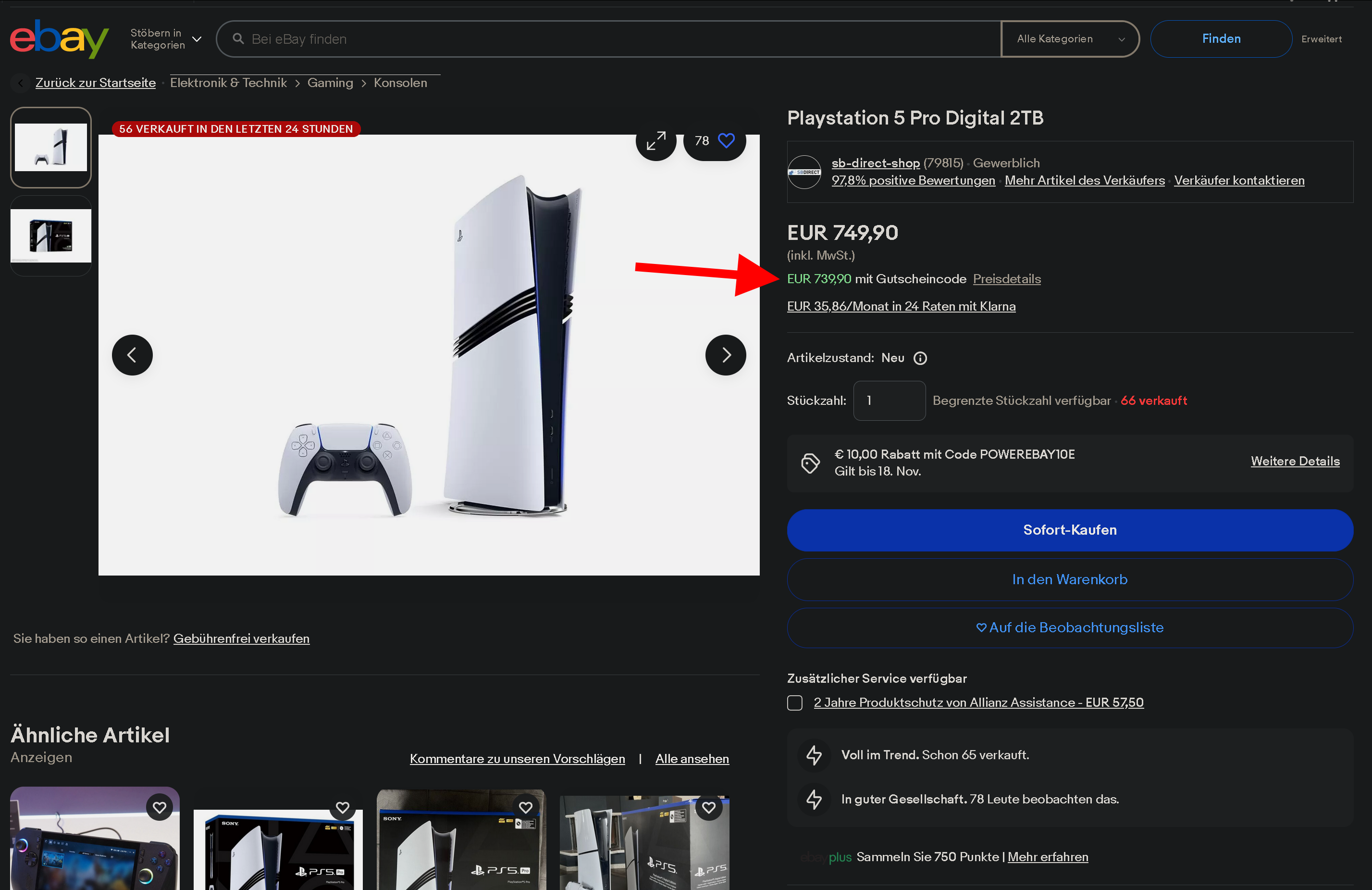
Task: Click the heart icon showing 78 watchers
Action: 726,141
